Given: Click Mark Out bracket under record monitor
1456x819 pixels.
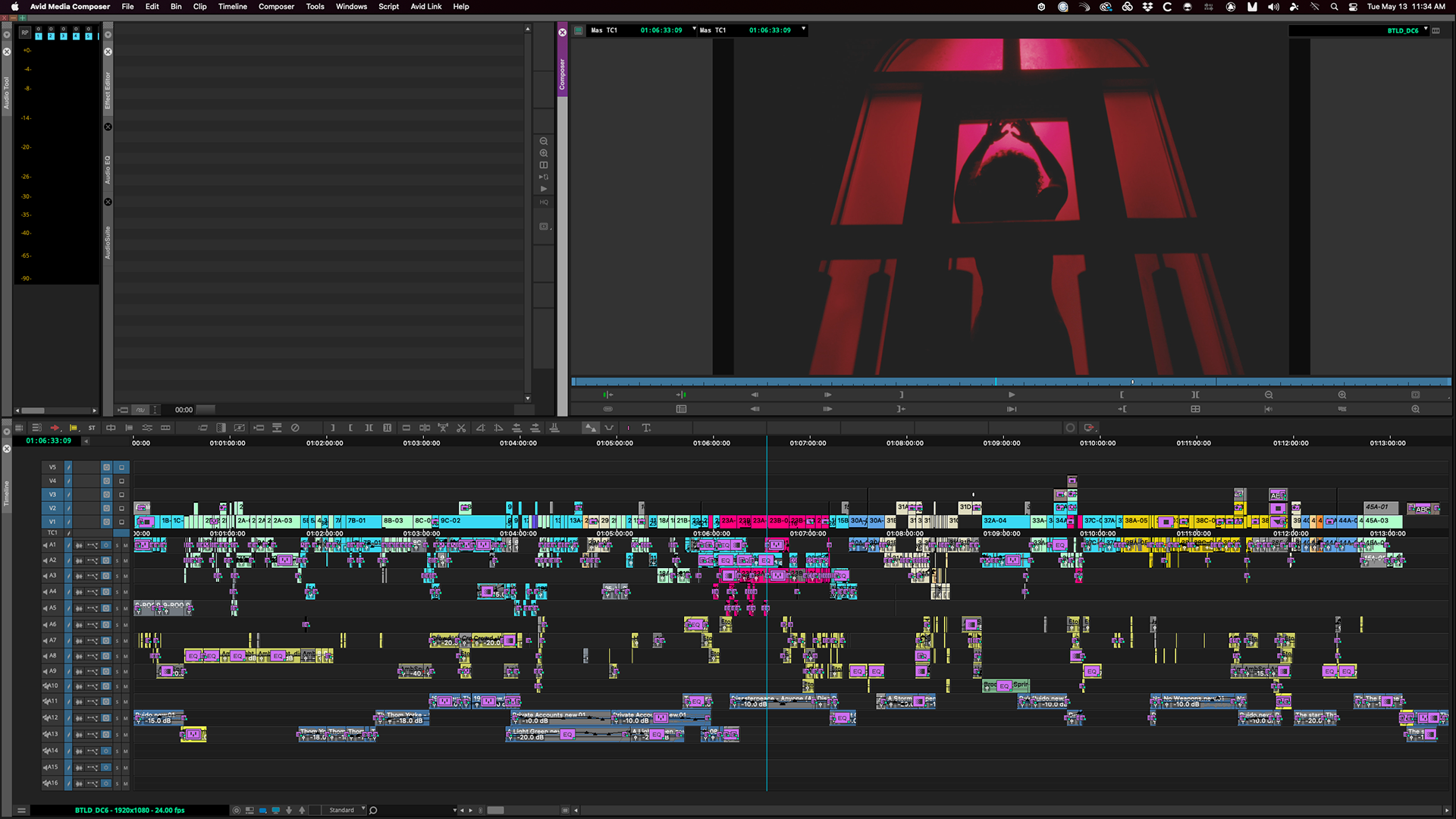Looking at the screenshot, I should (x=901, y=395).
